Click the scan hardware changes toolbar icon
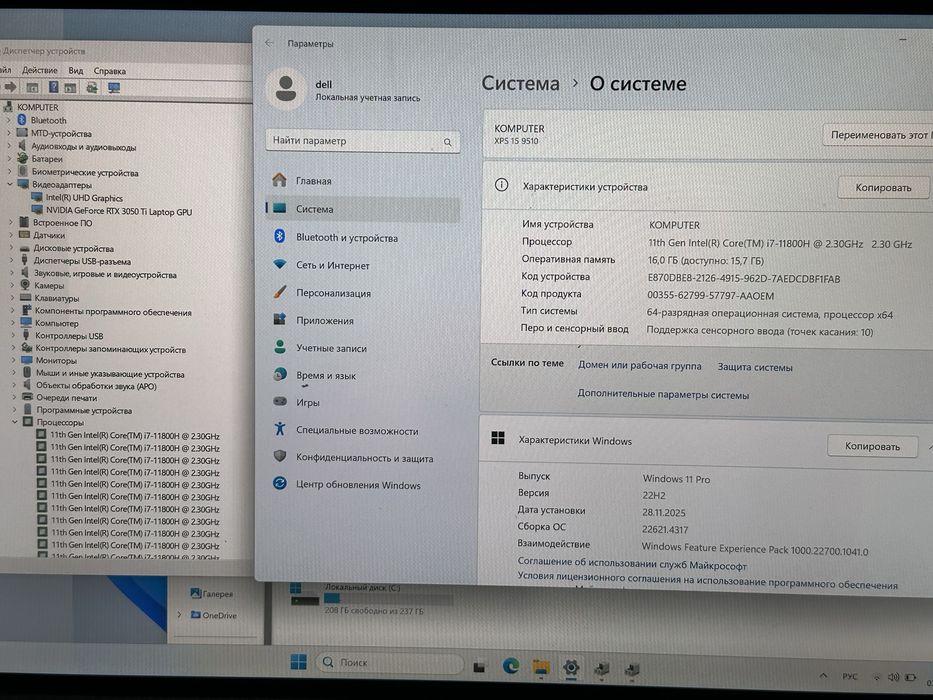The width and height of the screenshot is (933, 700). [x=92, y=88]
